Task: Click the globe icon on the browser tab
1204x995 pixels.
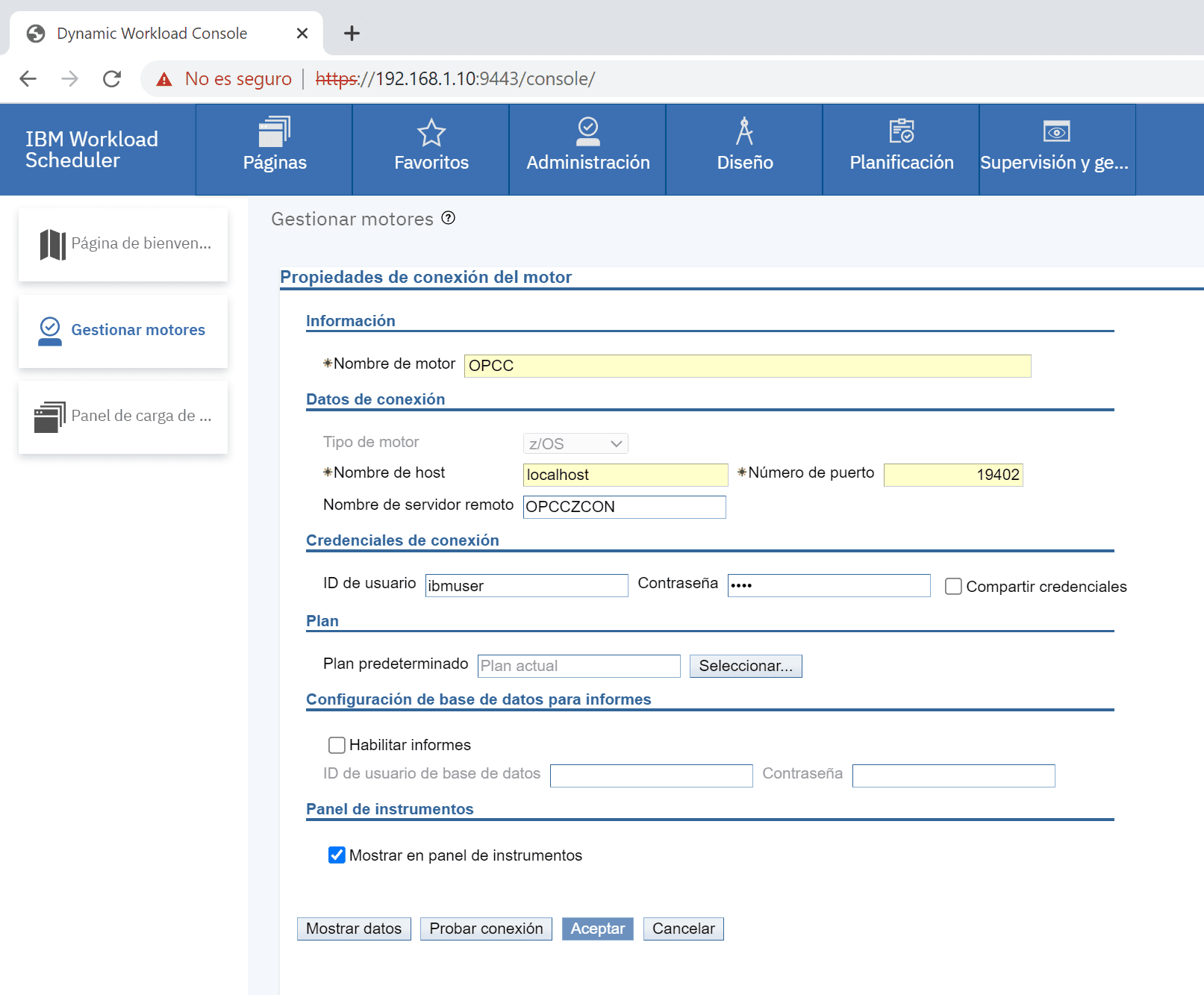Action: tap(36, 34)
